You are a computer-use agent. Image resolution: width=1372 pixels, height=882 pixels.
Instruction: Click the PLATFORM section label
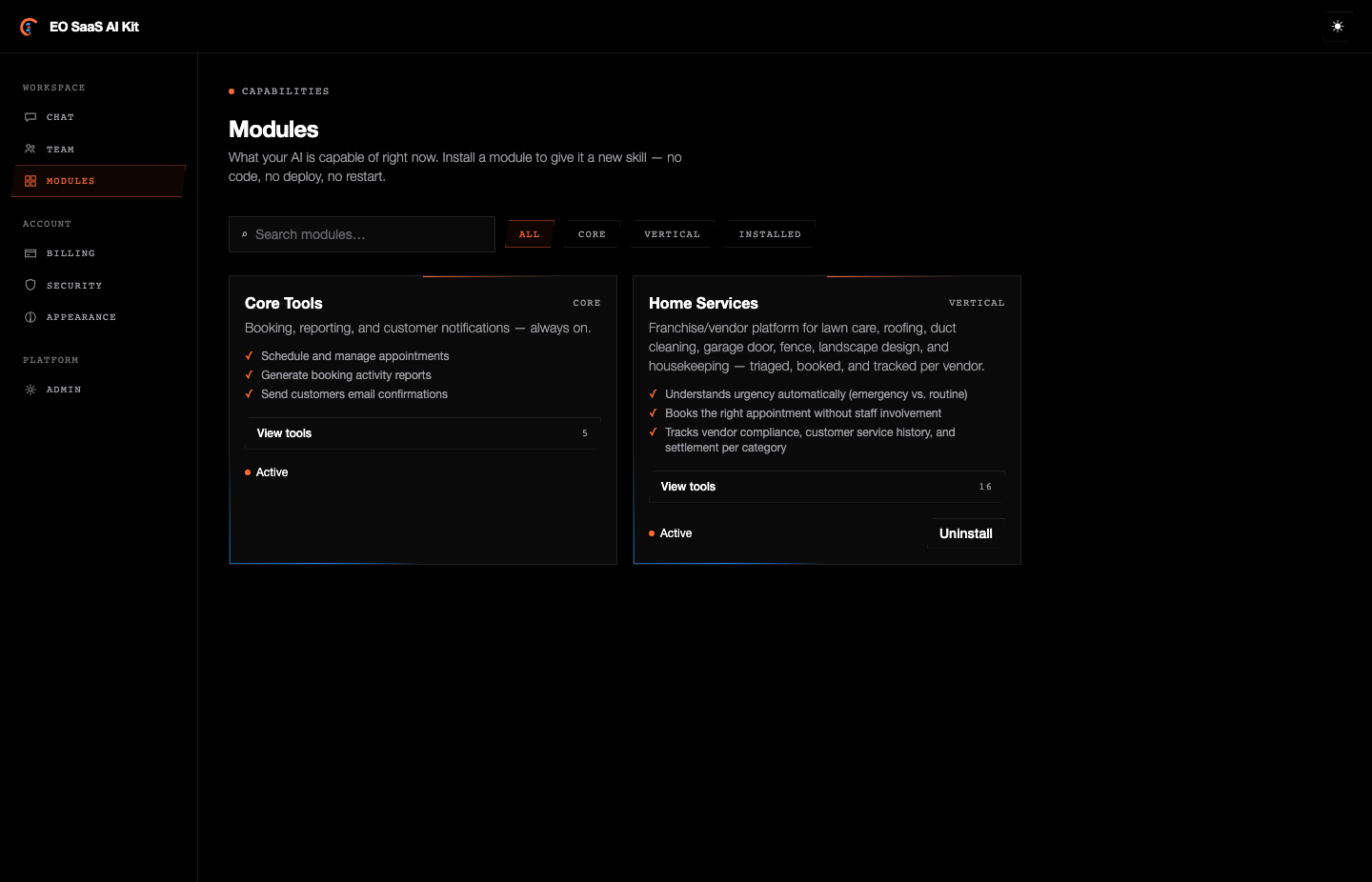pyautogui.click(x=50, y=360)
